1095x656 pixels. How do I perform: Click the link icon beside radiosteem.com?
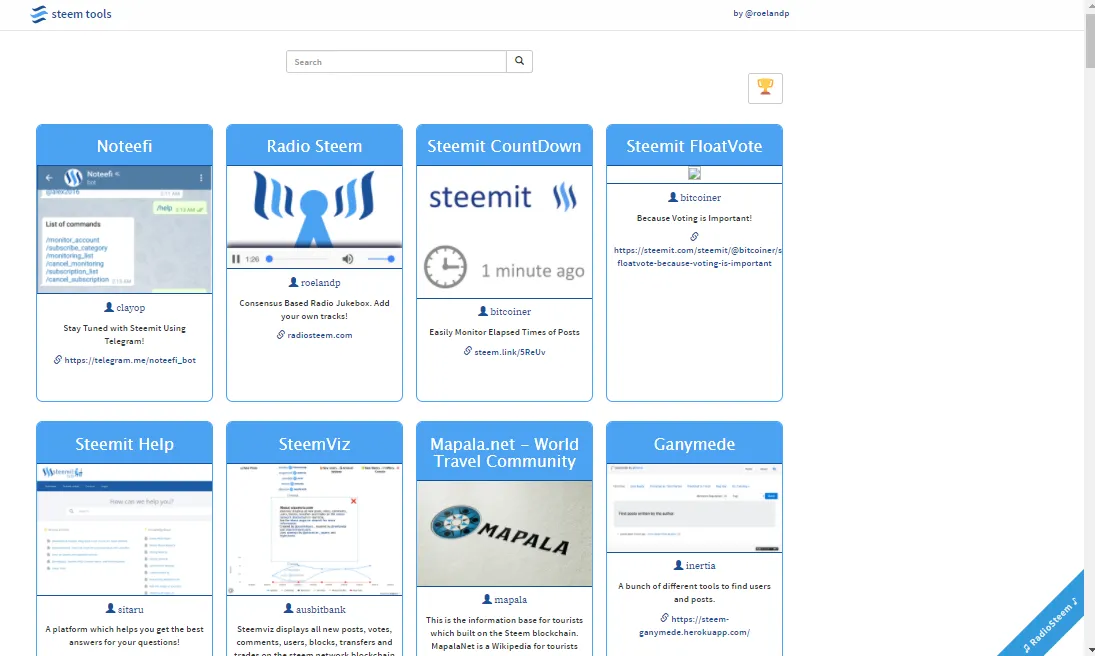281,335
